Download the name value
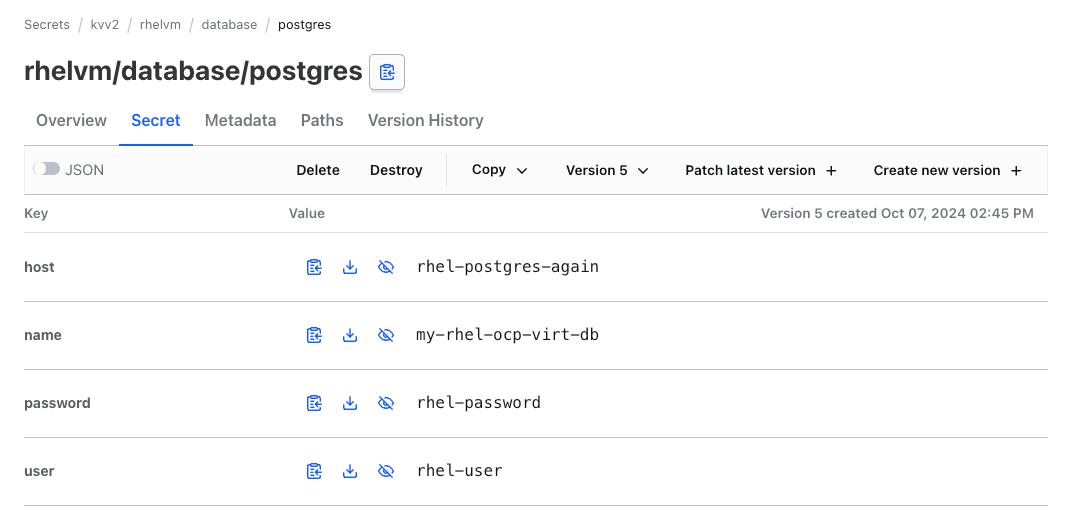 point(350,335)
